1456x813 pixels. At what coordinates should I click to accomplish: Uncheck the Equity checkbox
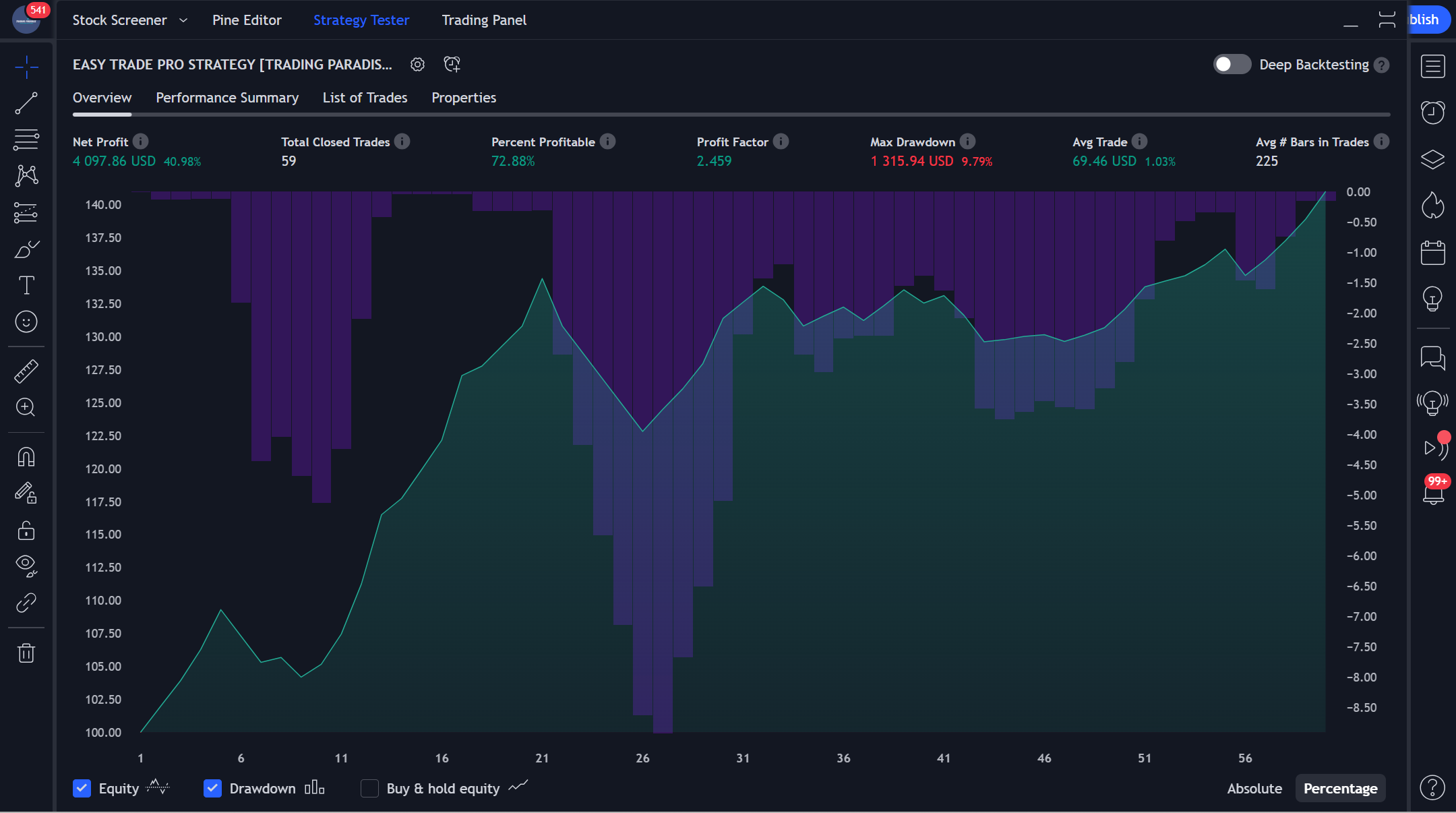coord(82,788)
